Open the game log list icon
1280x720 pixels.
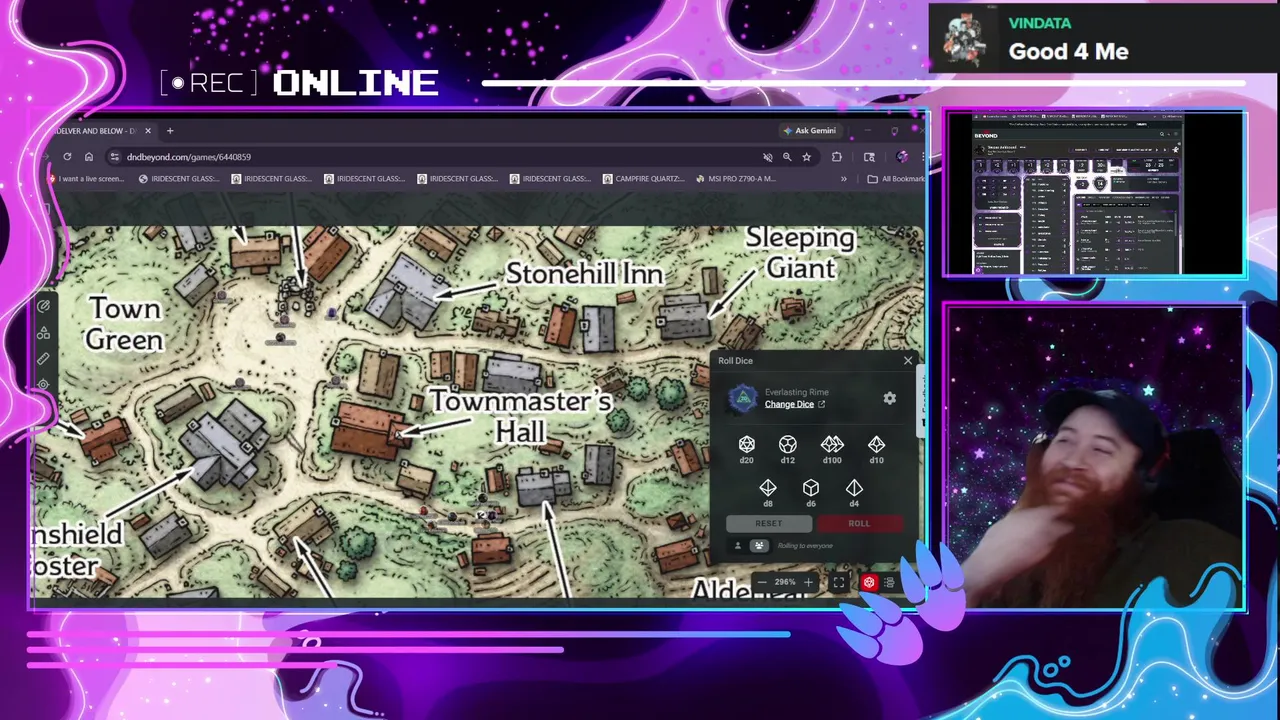pos(889,582)
